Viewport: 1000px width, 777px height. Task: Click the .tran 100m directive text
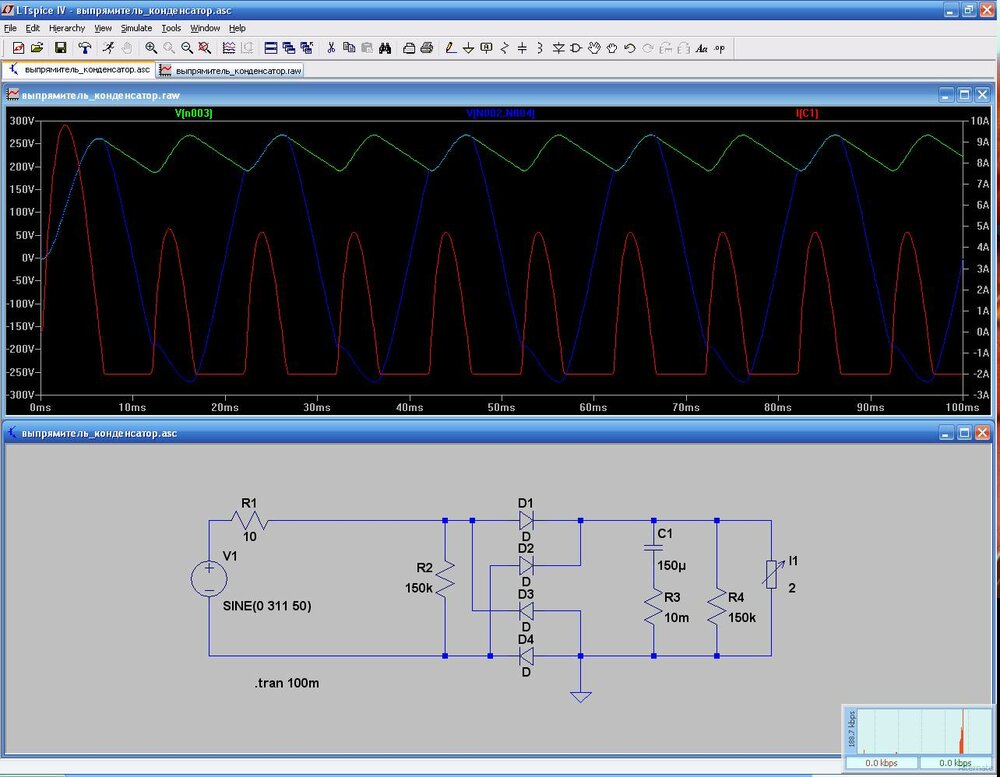click(x=287, y=683)
